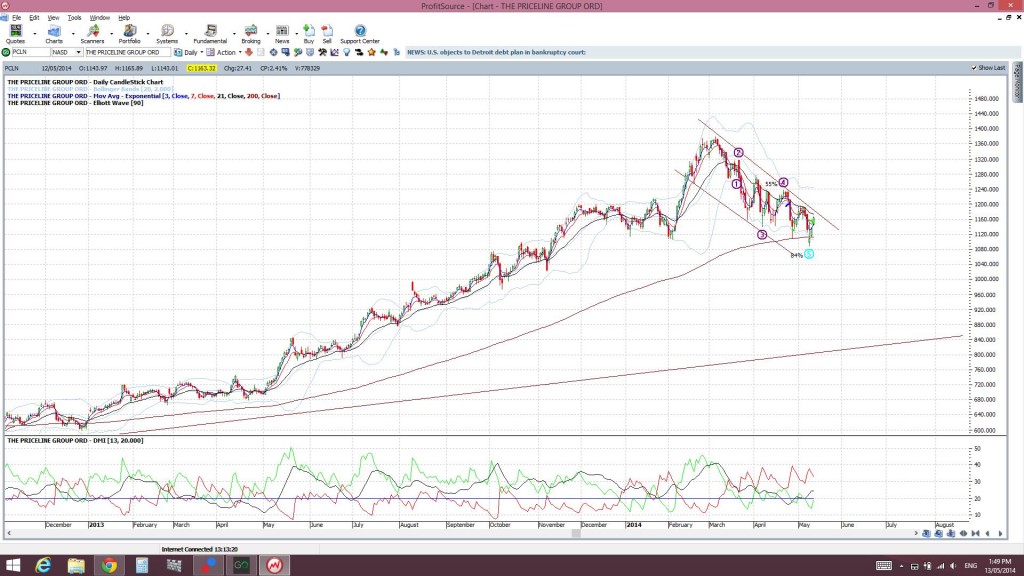Step chart left with black left arrow
1024x576 pixels.
click(987, 534)
